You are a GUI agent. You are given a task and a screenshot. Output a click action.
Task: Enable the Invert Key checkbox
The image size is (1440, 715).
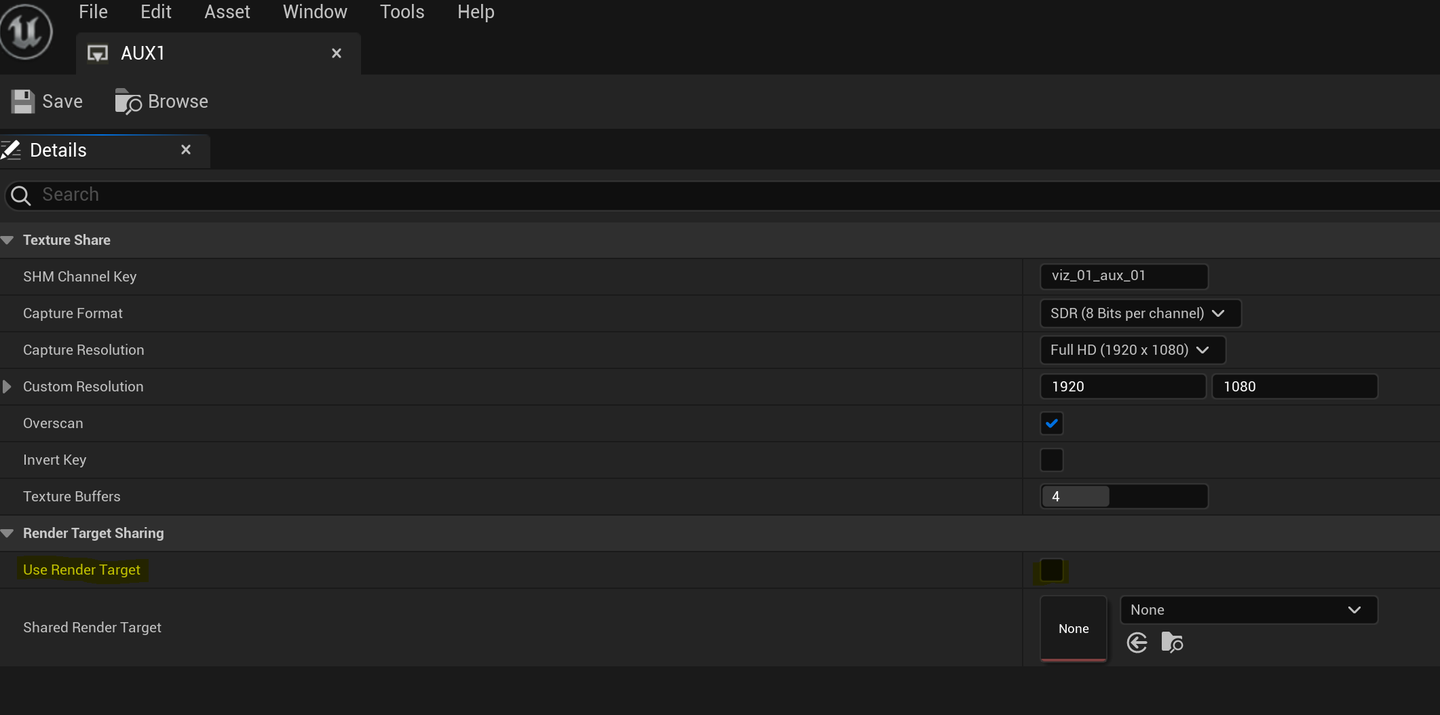coord(1051,460)
